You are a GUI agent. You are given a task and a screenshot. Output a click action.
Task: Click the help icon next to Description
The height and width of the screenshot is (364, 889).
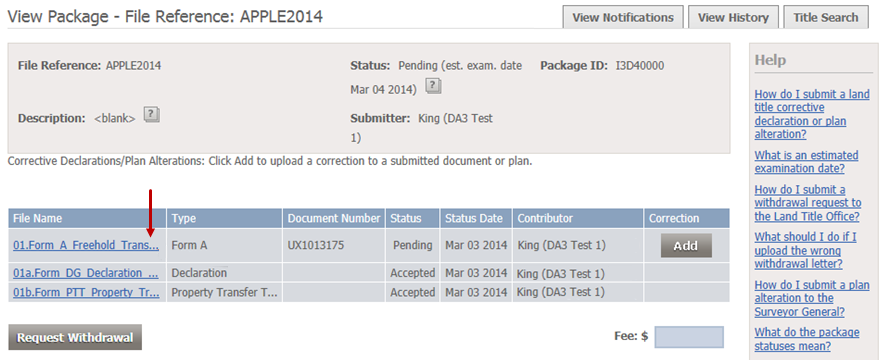pos(151,115)
